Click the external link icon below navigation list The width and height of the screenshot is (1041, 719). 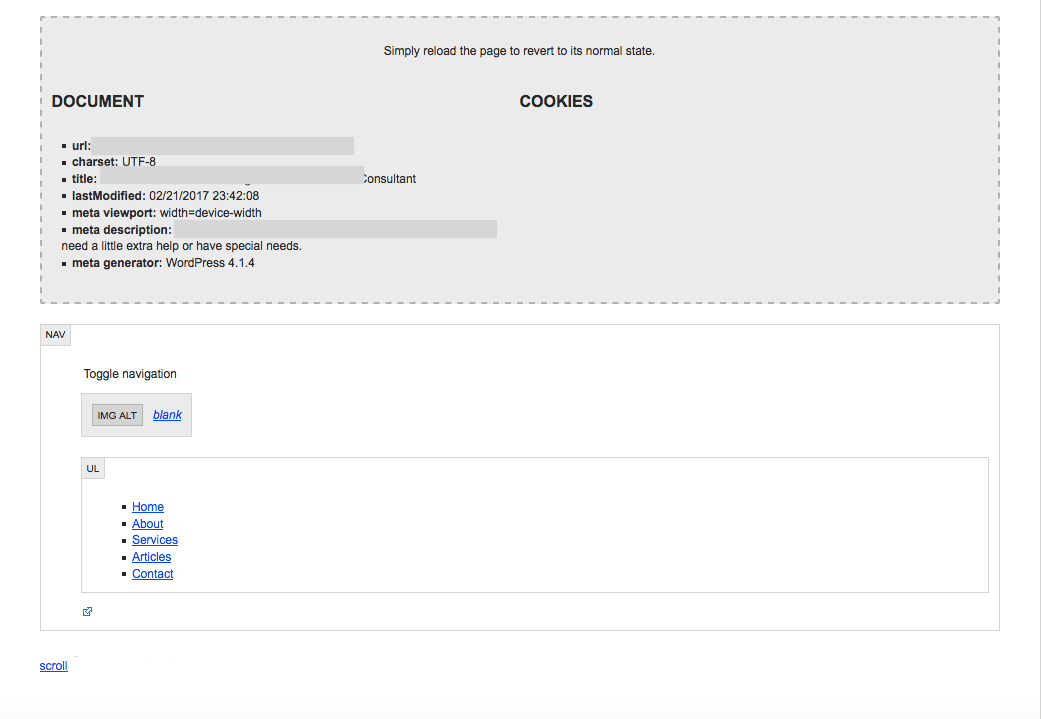click(x=87, y=611)
